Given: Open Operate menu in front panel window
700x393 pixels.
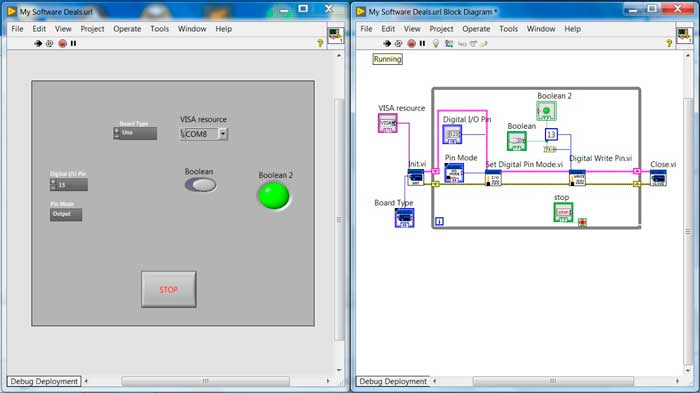Looking at the screenshot, I should click(127, 29).
